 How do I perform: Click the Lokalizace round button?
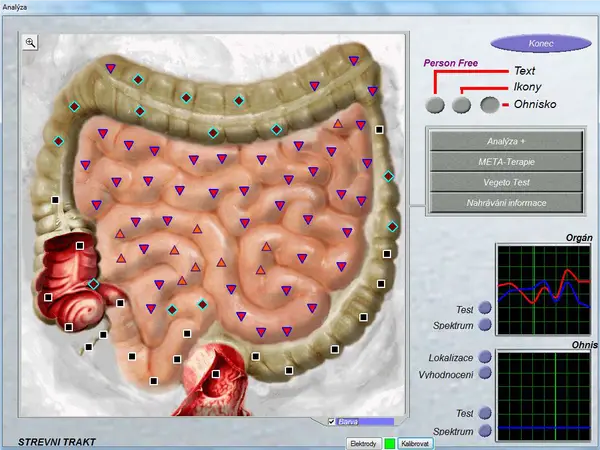pos(485,356)
